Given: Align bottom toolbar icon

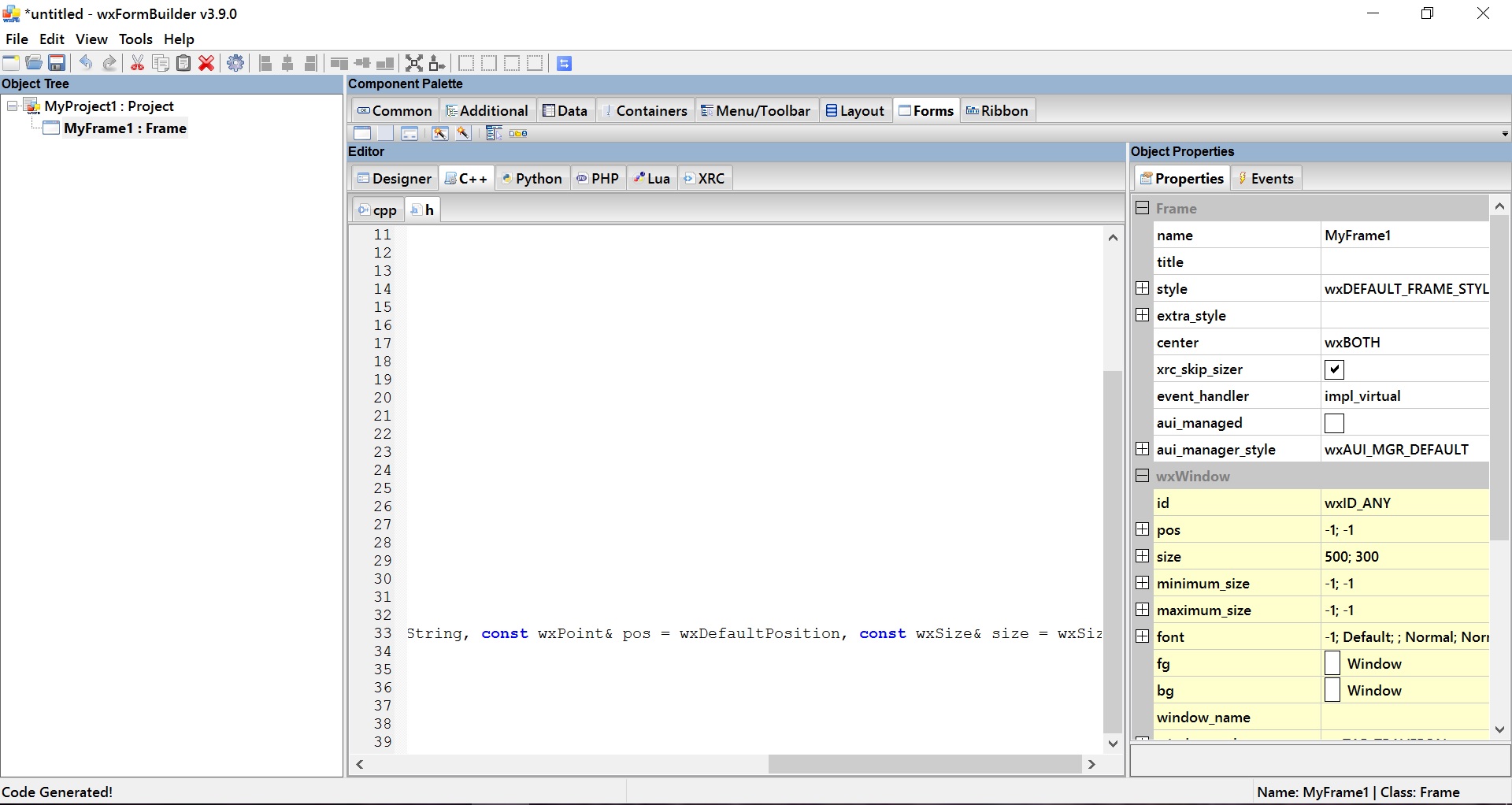Looking at the screenshot, I should 385,63.
